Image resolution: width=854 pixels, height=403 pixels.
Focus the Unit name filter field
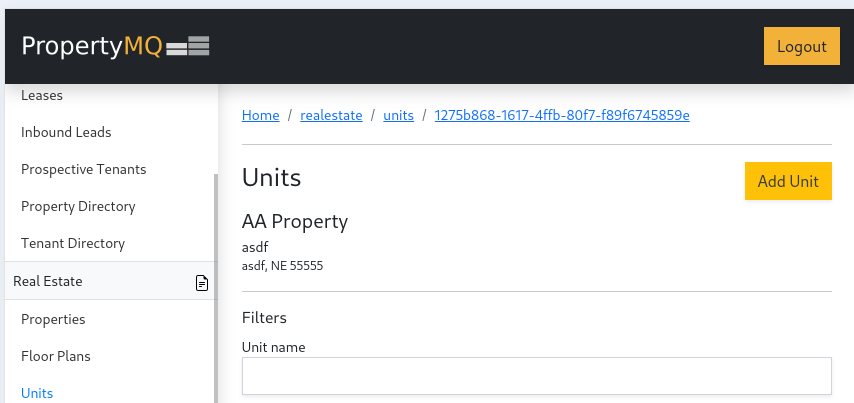point(536,376)
